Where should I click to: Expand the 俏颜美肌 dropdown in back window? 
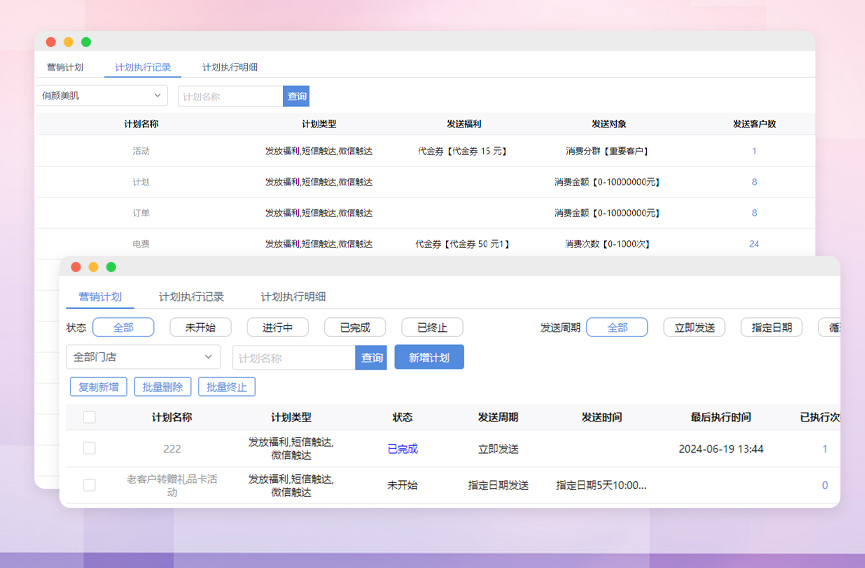point(102,96)
